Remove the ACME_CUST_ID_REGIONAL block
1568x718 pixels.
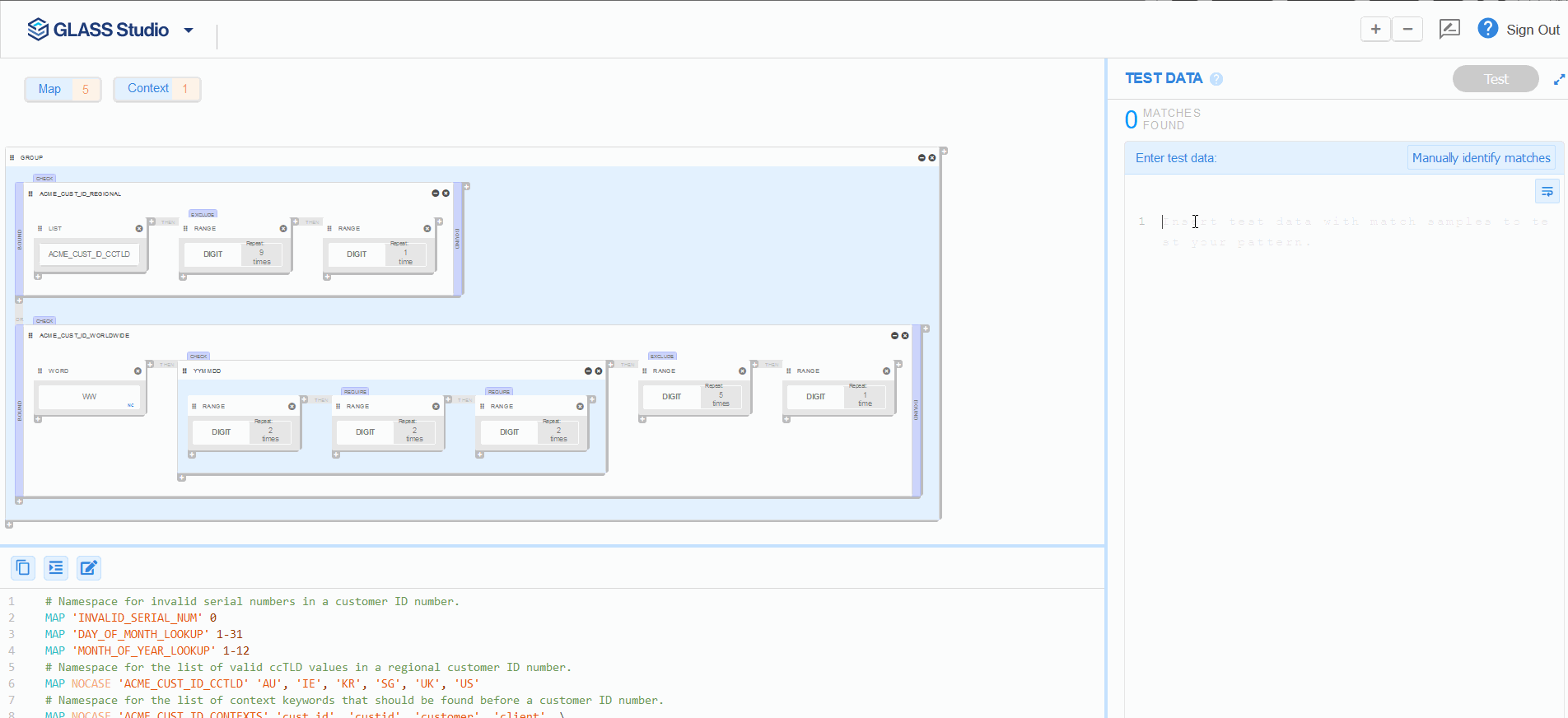[x=446, y=193]
